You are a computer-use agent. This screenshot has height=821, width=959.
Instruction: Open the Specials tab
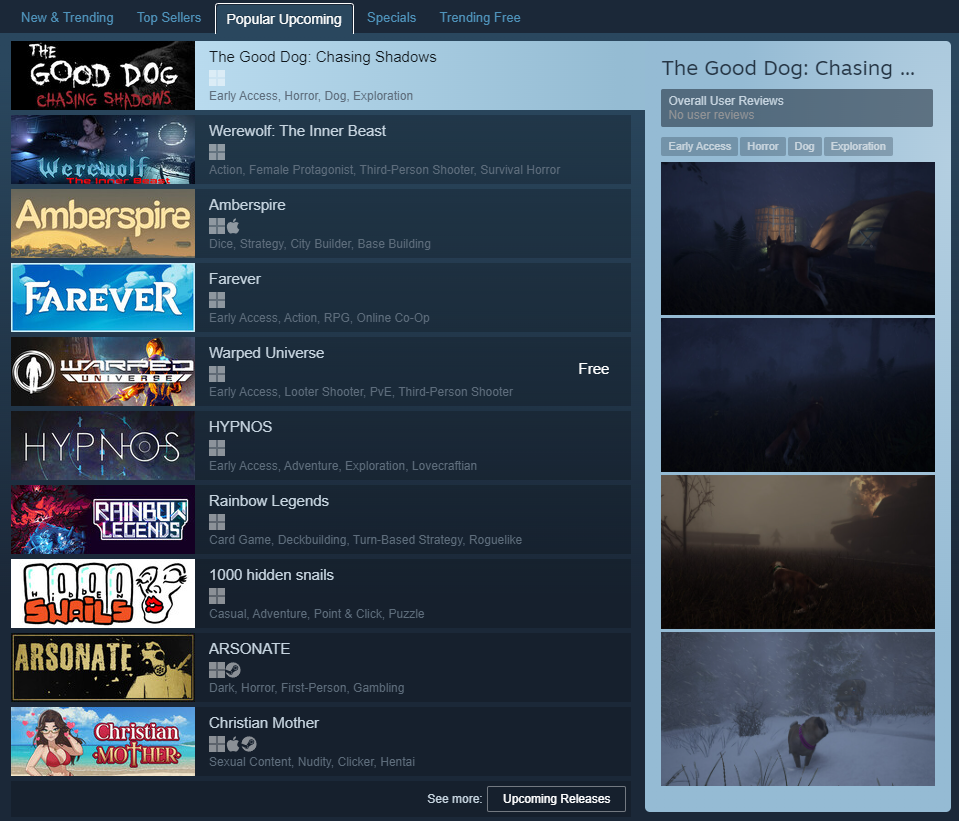391,18
